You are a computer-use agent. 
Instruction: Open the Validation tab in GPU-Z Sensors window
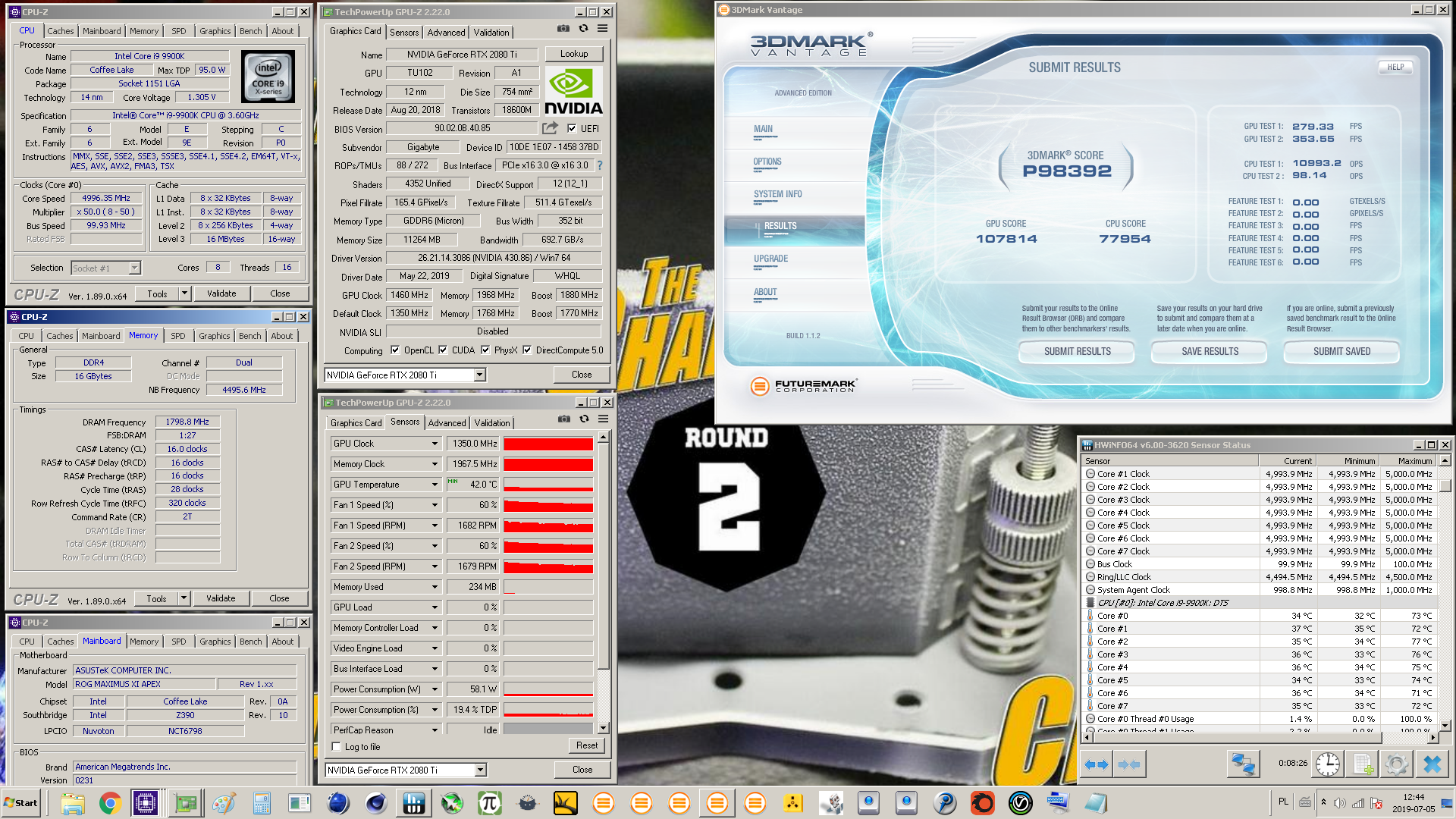coord(492,423)
